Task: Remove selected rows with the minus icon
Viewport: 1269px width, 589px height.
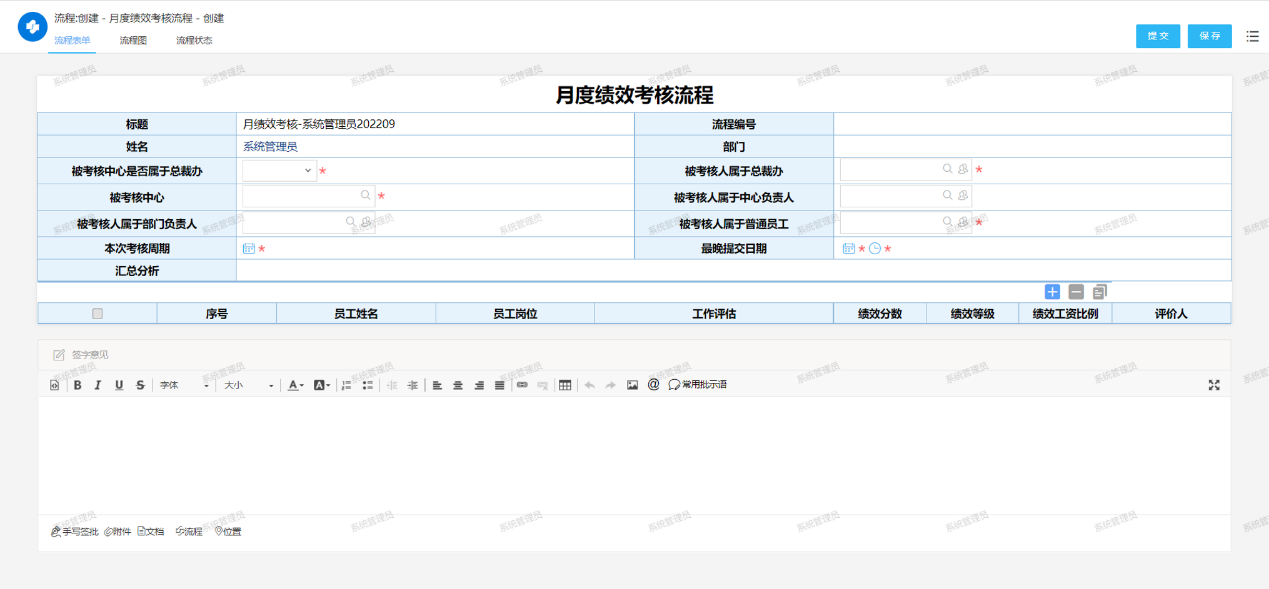Action: coord(1076,292)
